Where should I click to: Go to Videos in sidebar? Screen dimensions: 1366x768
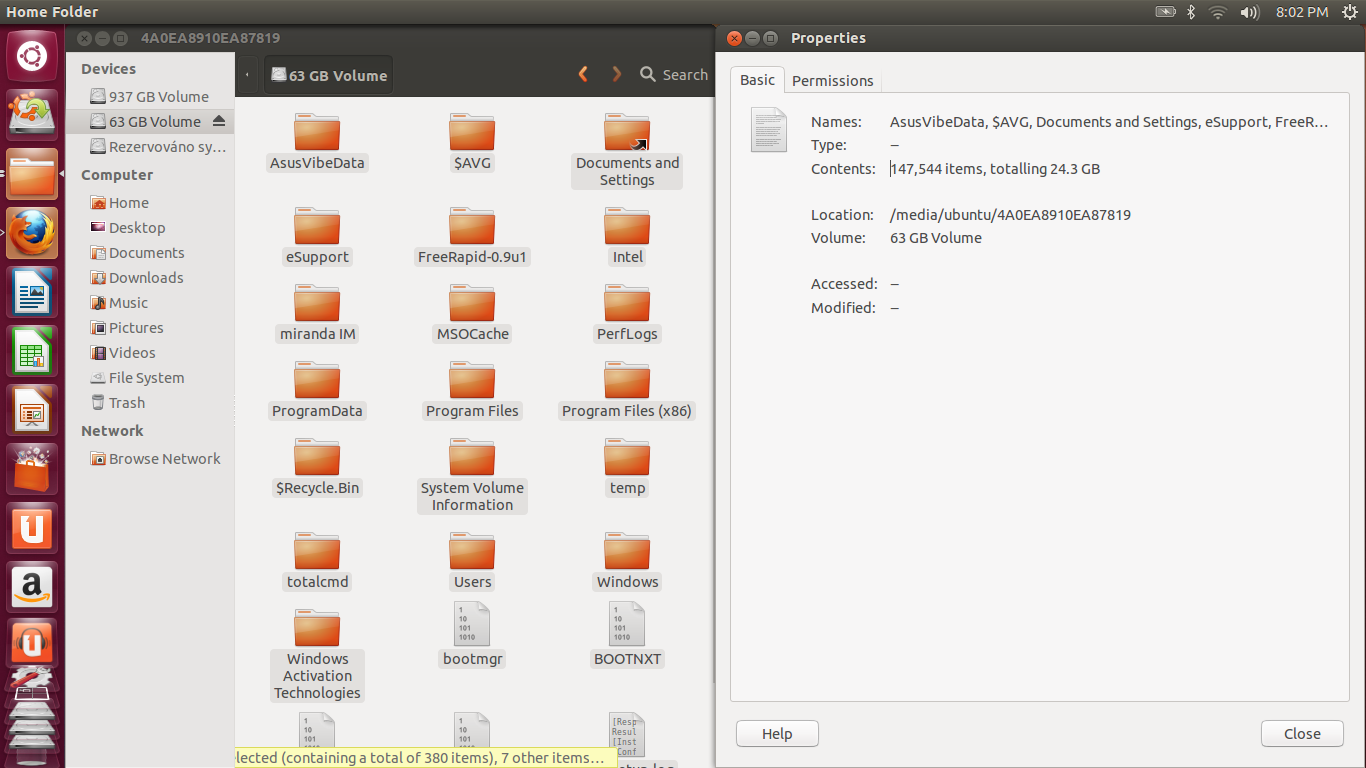pos(150,352)
